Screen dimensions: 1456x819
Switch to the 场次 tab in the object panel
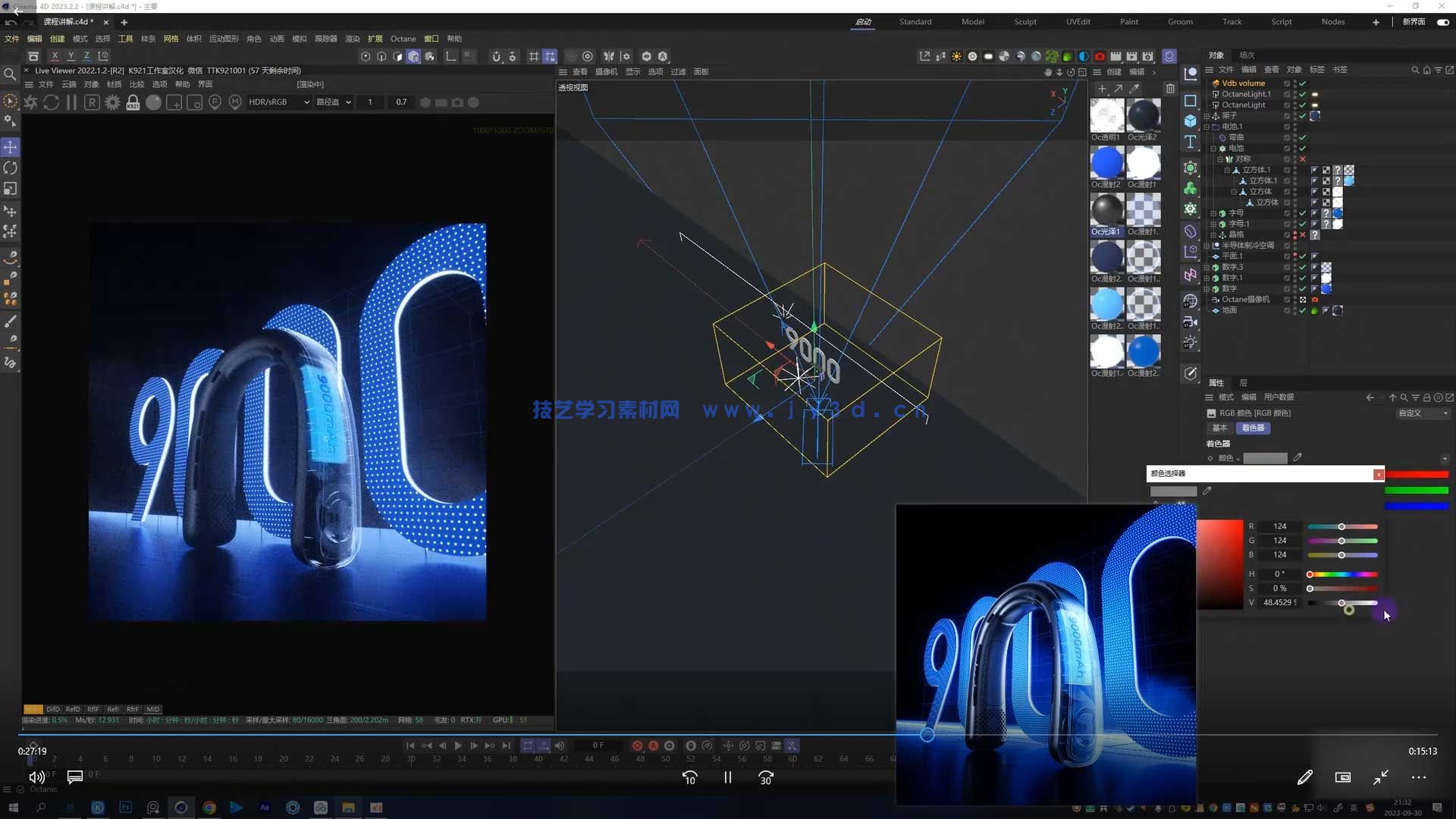pyautogui.click(x=1248, y=55)
